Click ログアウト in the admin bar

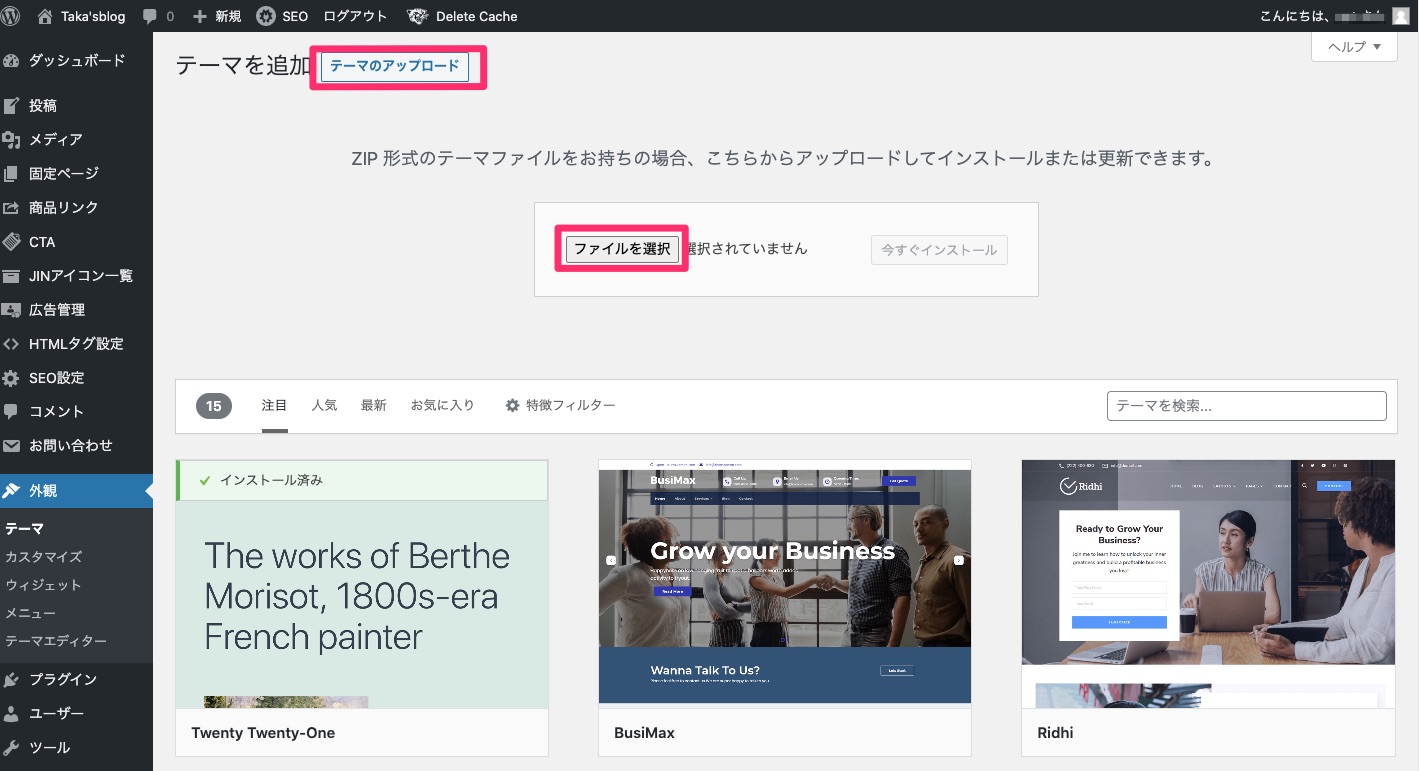[x=355, y=16]
